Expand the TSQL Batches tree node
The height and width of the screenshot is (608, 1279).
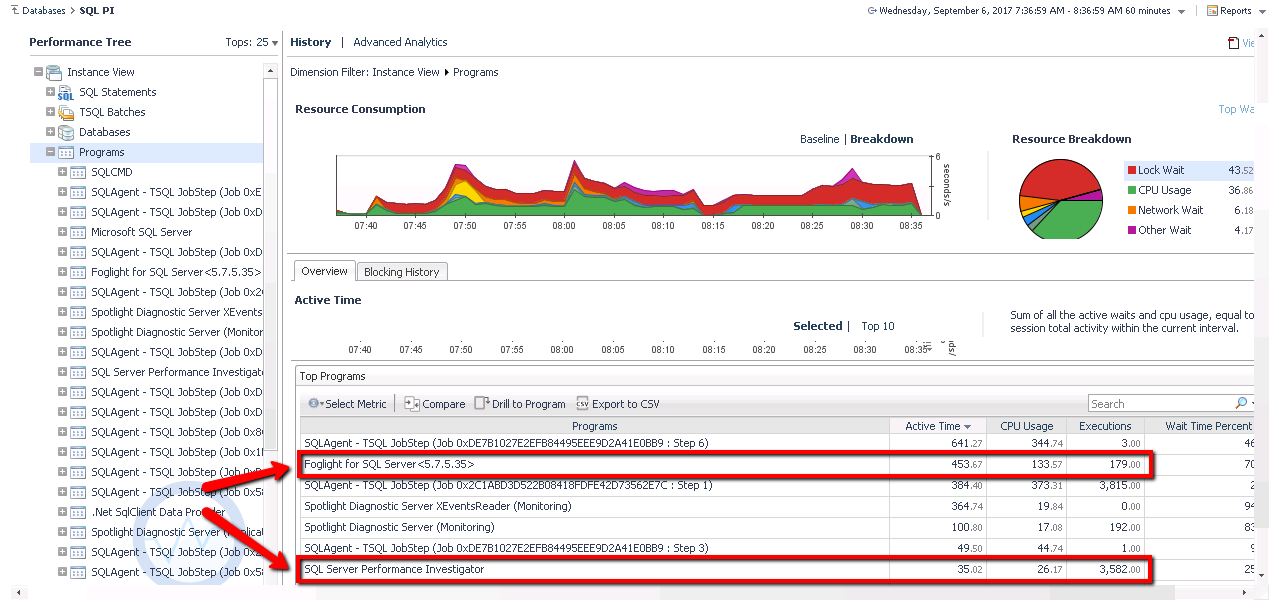coord(50,112)
